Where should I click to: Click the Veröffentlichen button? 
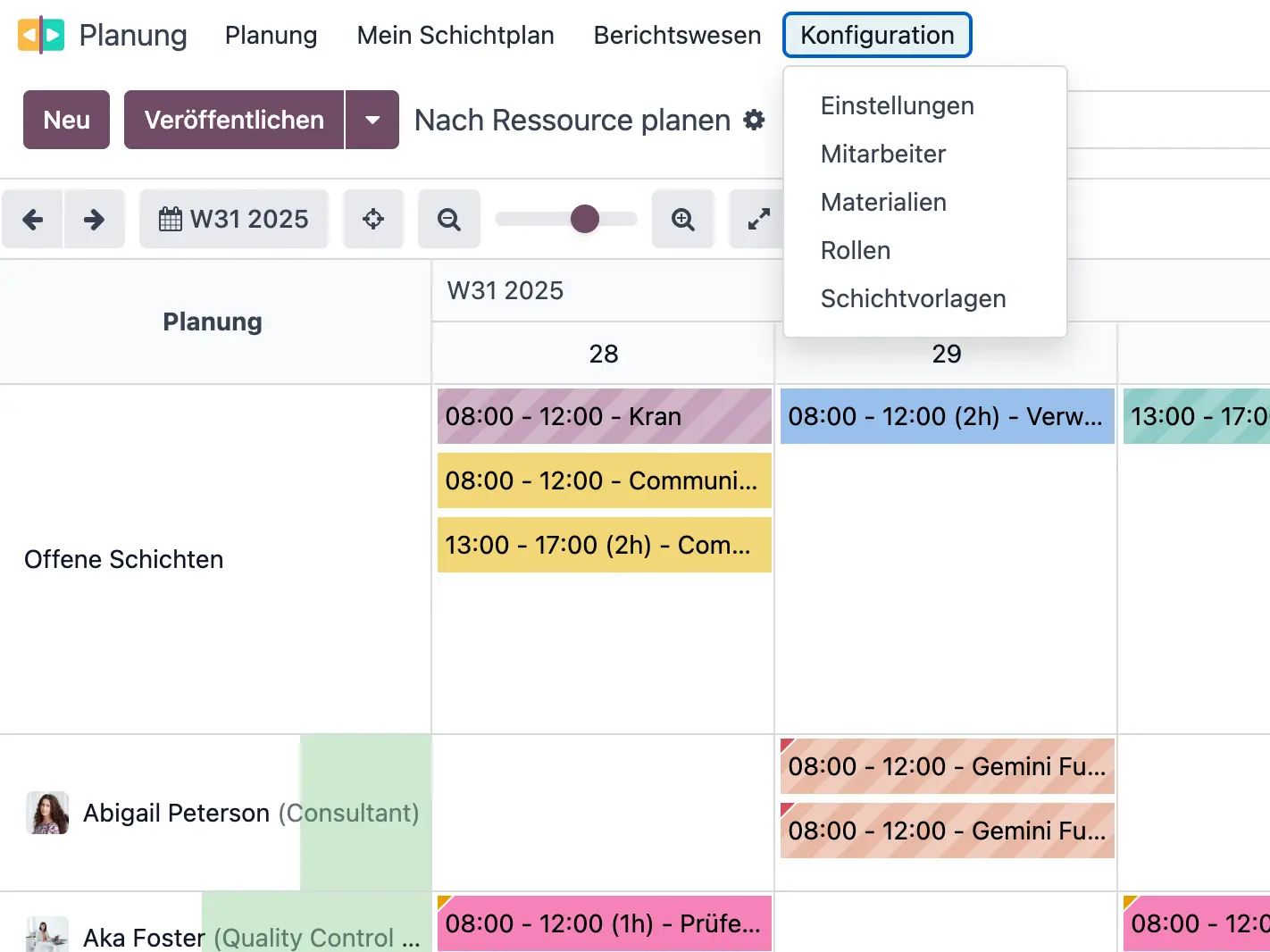(x=234, y=120)
